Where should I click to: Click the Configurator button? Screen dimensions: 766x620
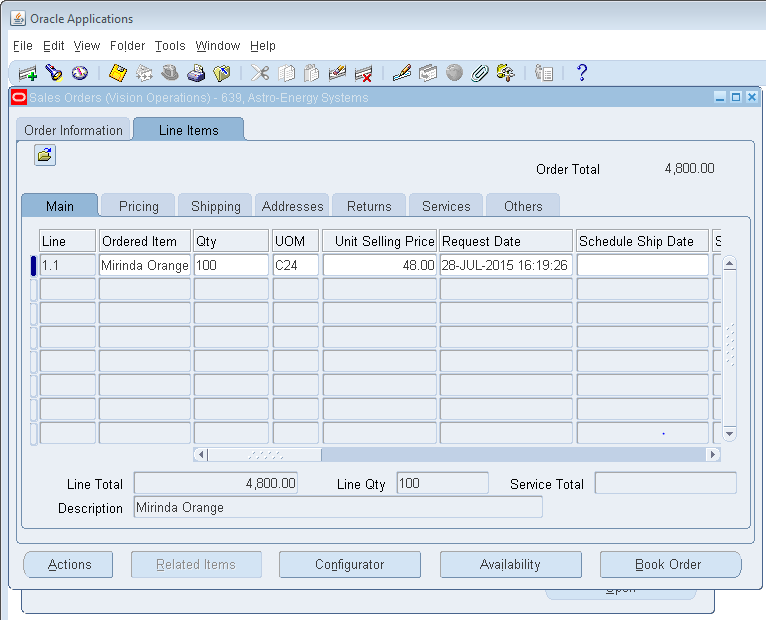pos(350,564)
